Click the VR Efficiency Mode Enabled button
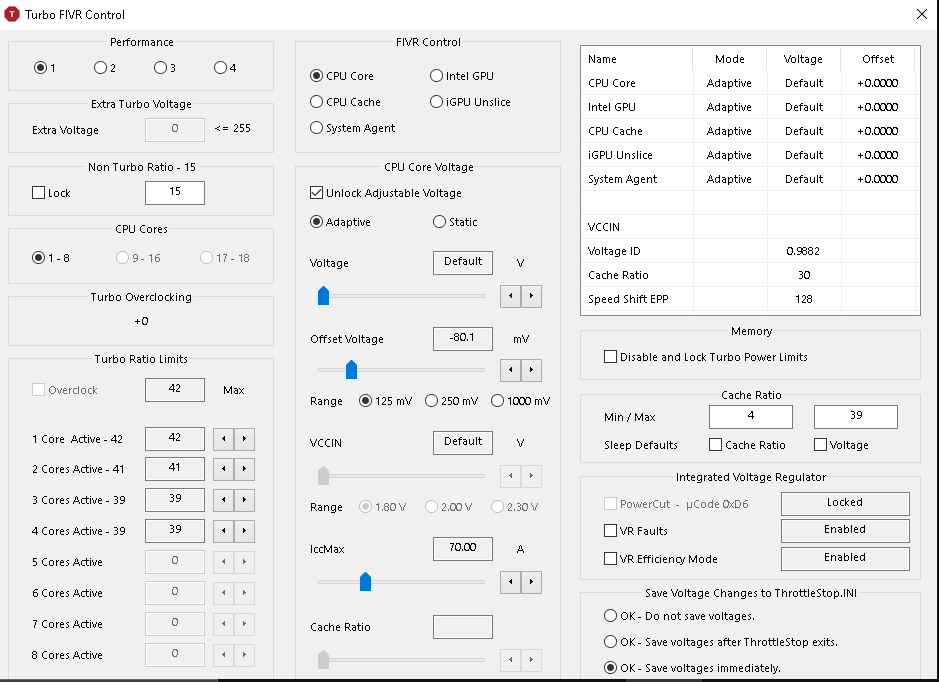This screenshot has width=939, height=682. [844, 558]
